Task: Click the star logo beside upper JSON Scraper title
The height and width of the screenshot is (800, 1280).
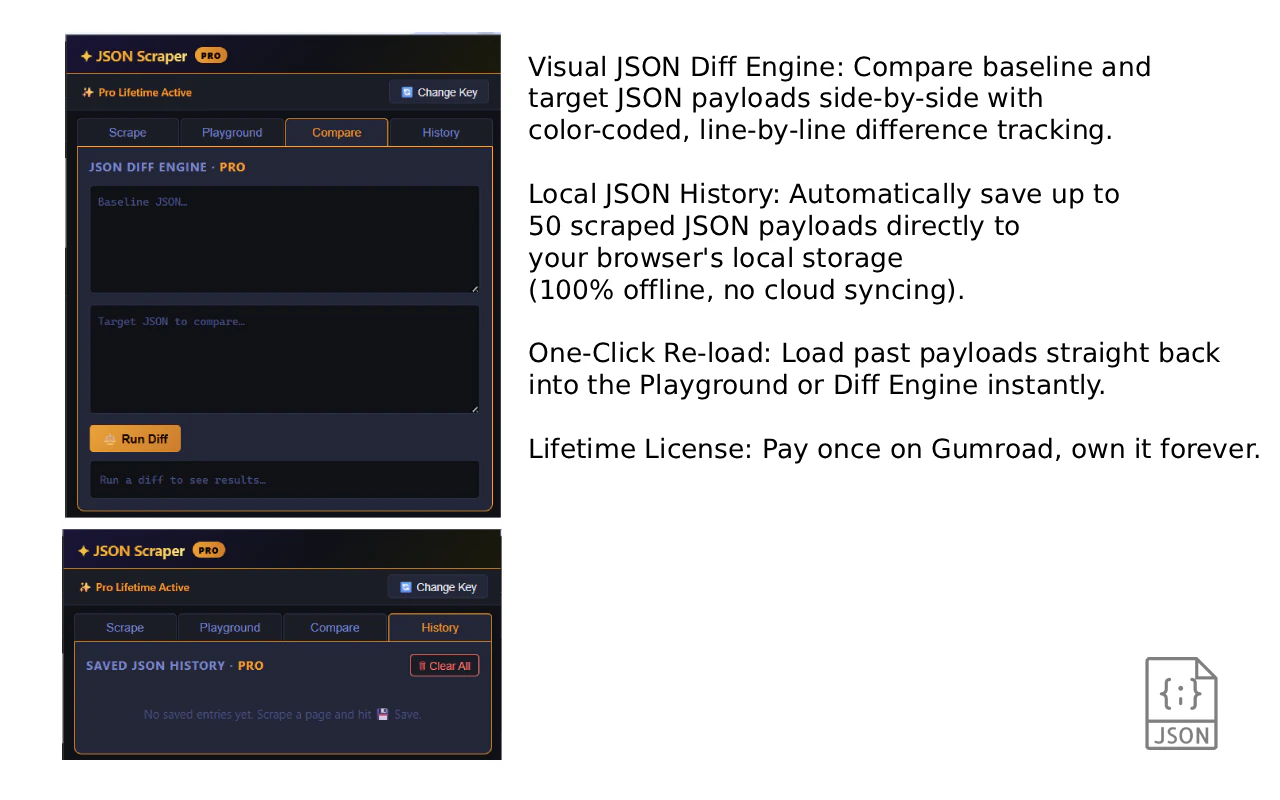Action: coord(86,56)
